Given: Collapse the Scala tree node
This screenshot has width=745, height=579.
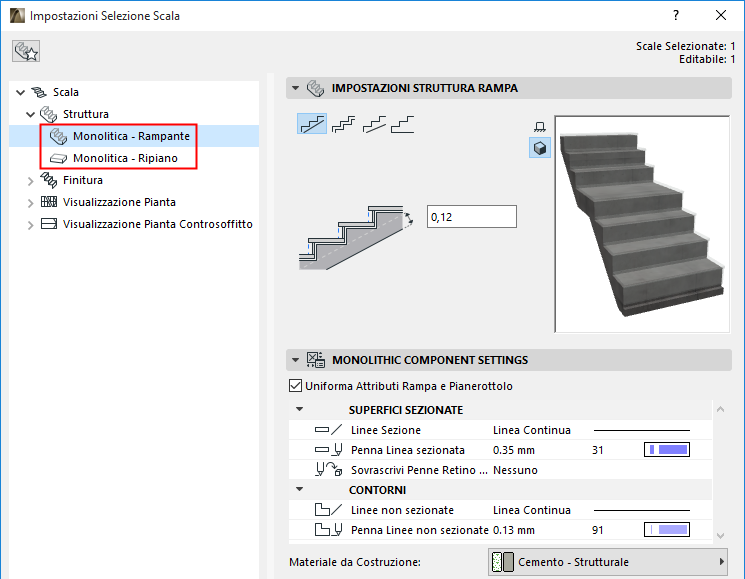Looking at the screenshot, I should click(20, 92).
